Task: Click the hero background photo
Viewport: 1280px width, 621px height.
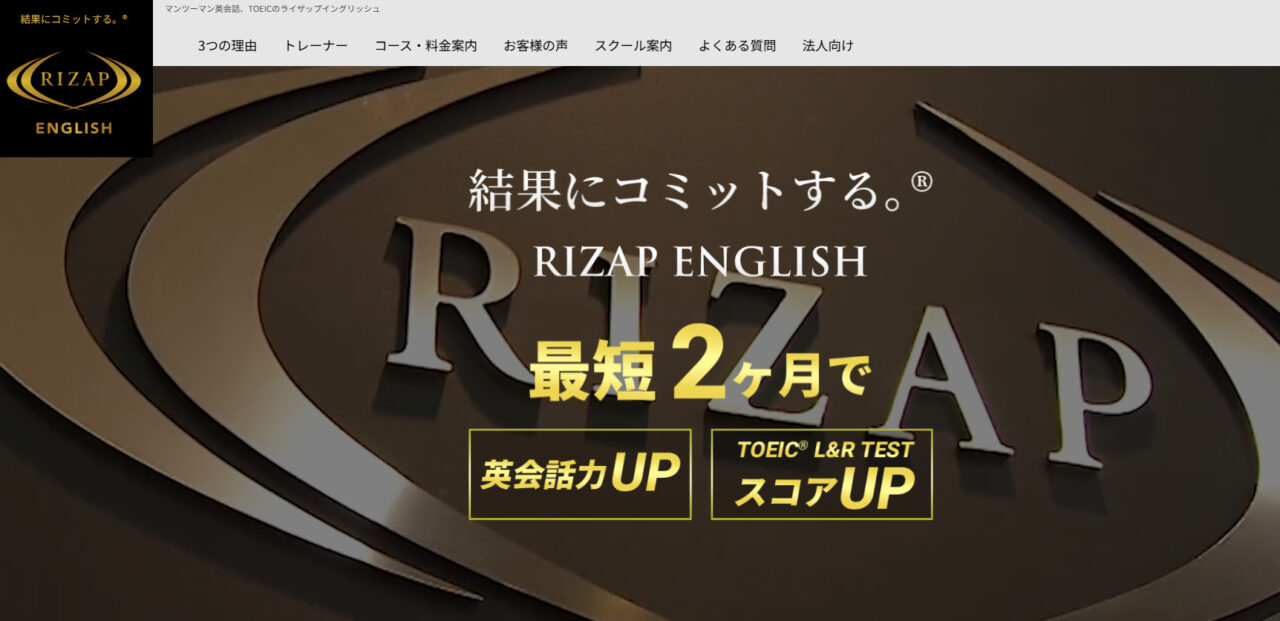Action: 250,550
